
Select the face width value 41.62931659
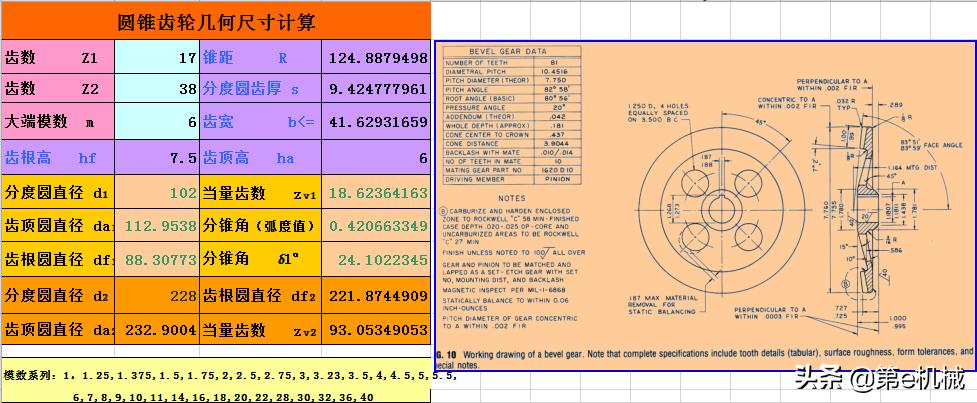(376, 121)
